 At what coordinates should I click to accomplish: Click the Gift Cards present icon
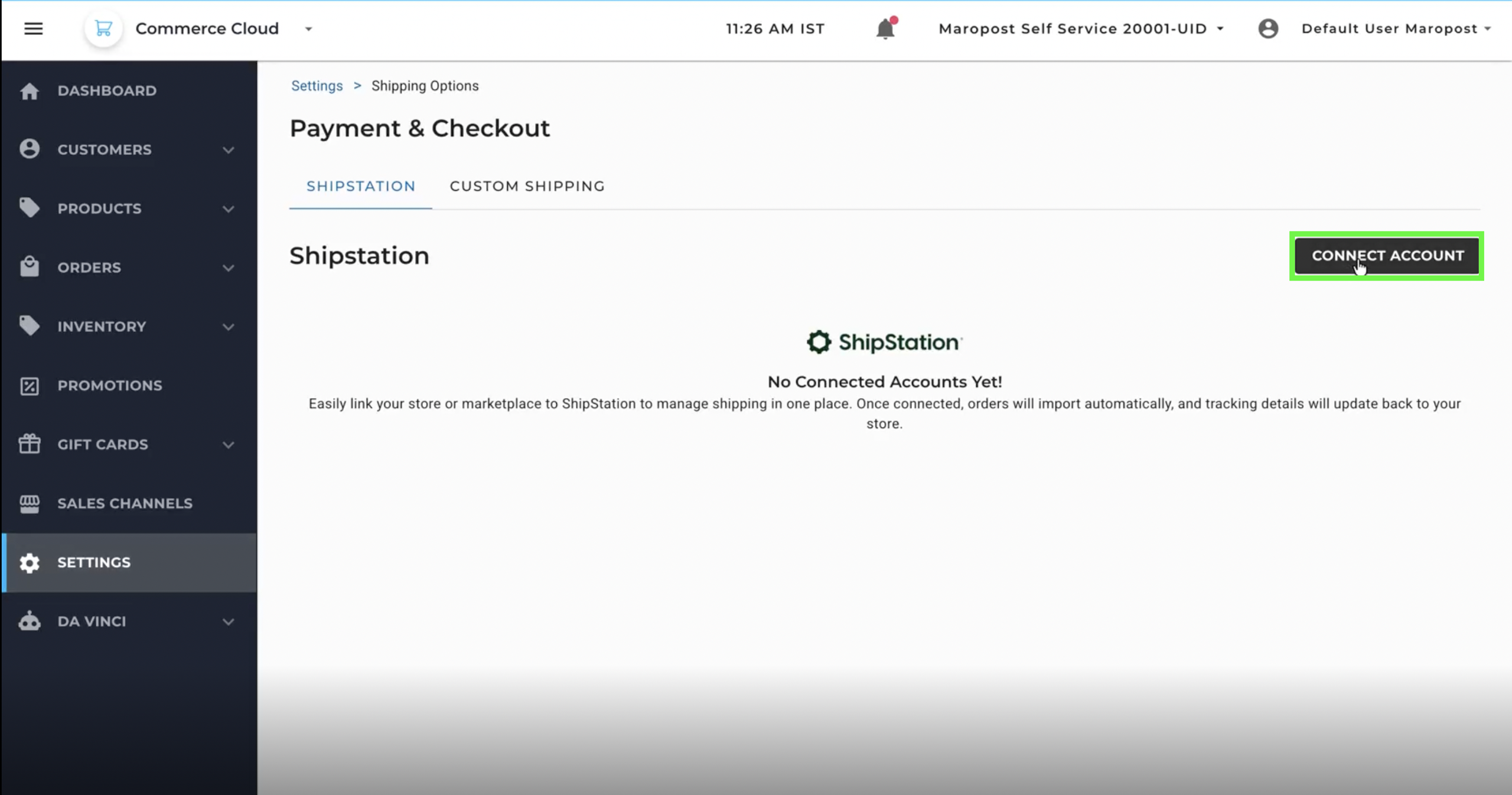tap(29, 444)
